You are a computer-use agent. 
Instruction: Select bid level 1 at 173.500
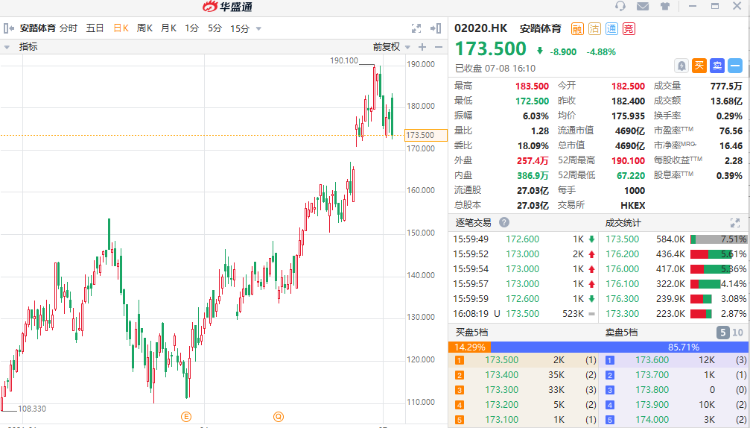click(524, 360)
